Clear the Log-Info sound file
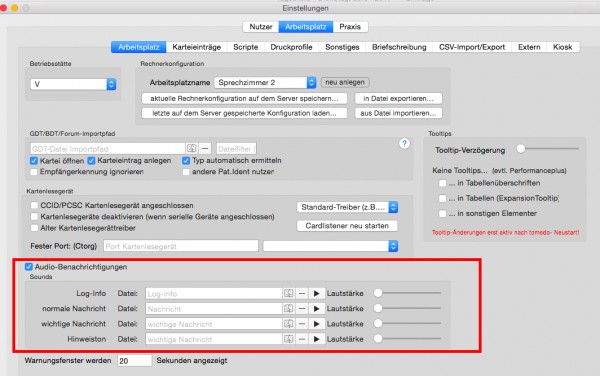600x376 pixels. [302, 293]
